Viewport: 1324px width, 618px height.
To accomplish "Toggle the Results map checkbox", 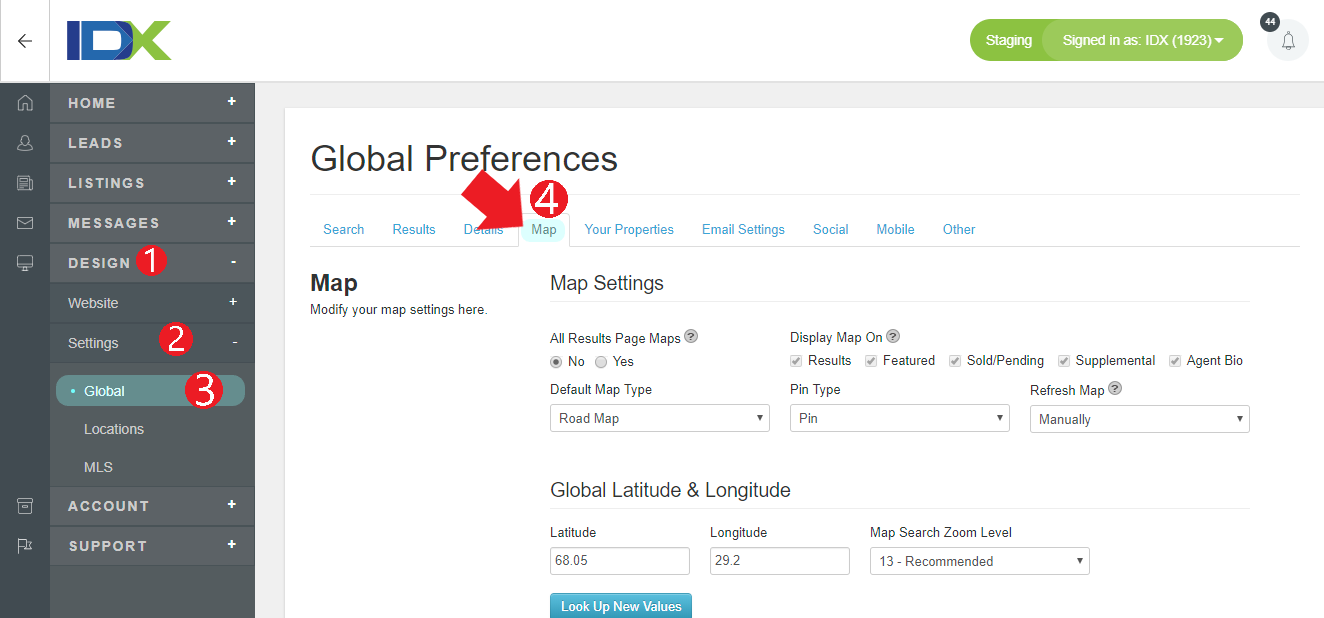I will (x=797, y=361).
